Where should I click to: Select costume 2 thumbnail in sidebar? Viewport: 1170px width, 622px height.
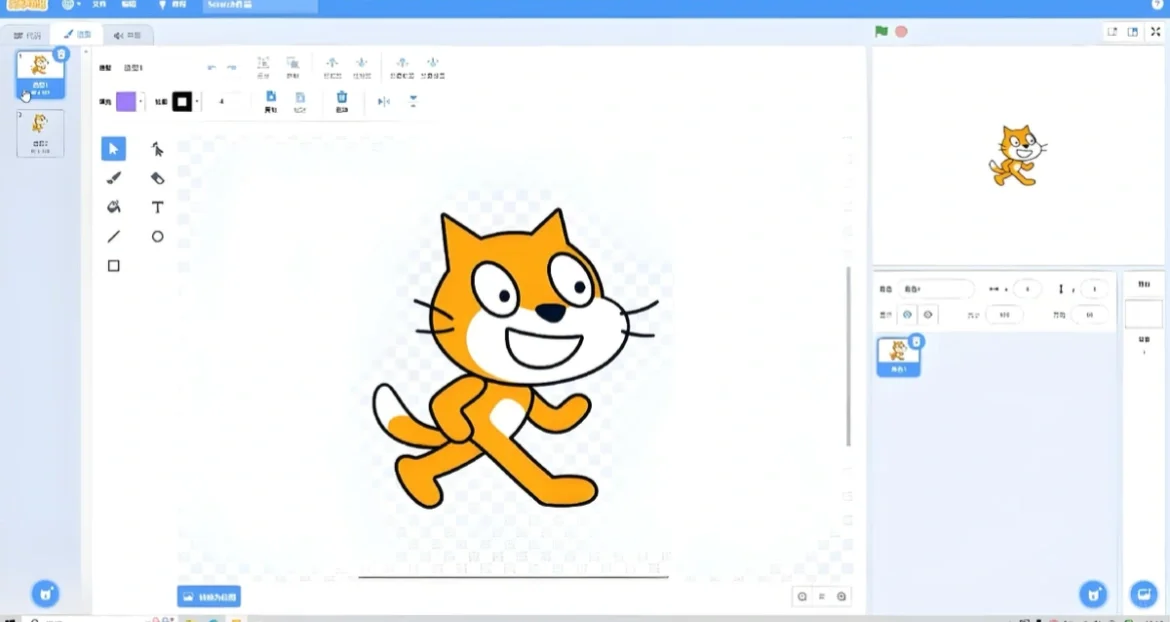(39, 133)
